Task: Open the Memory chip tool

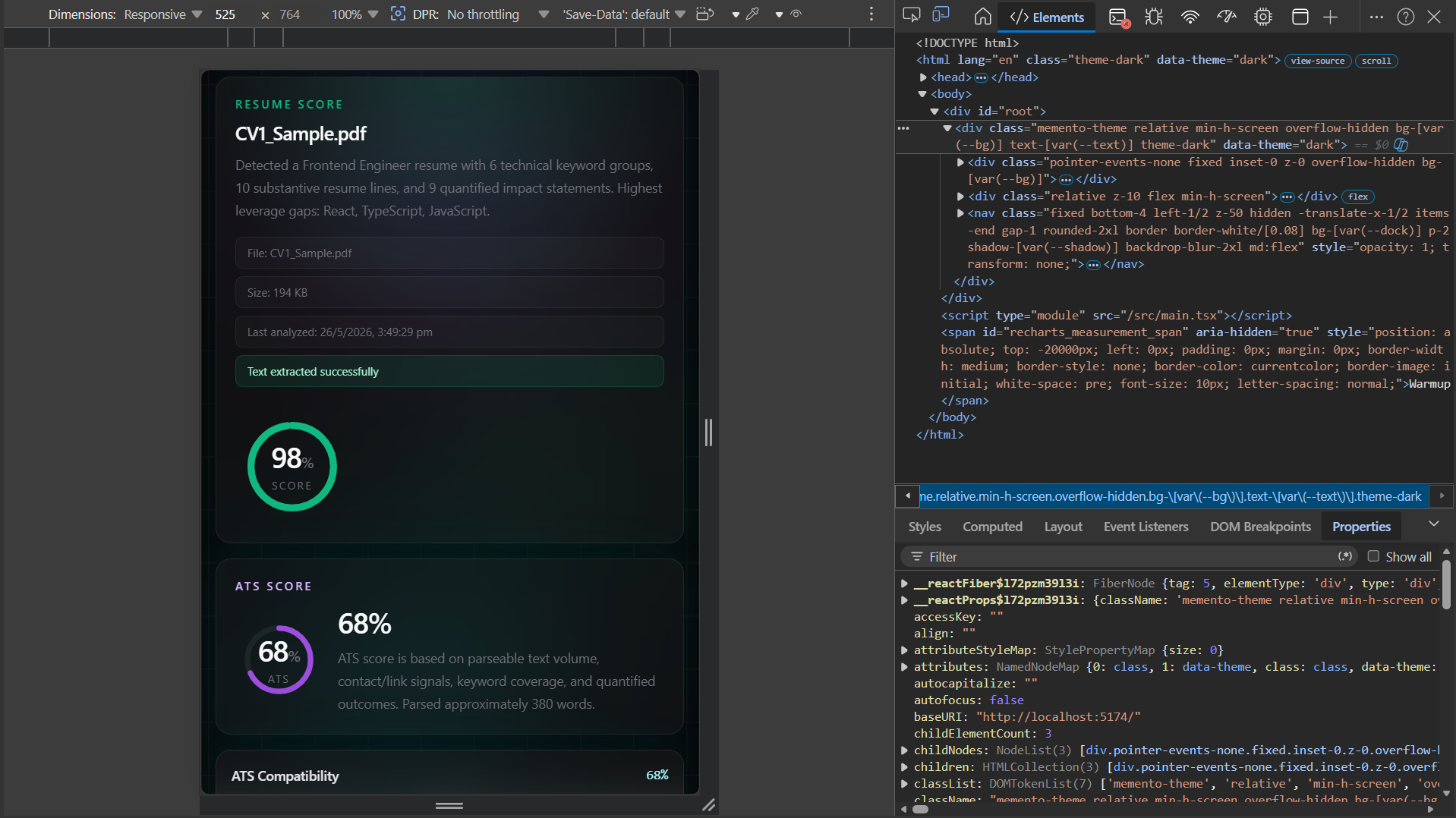Action: pos(1263,17)
